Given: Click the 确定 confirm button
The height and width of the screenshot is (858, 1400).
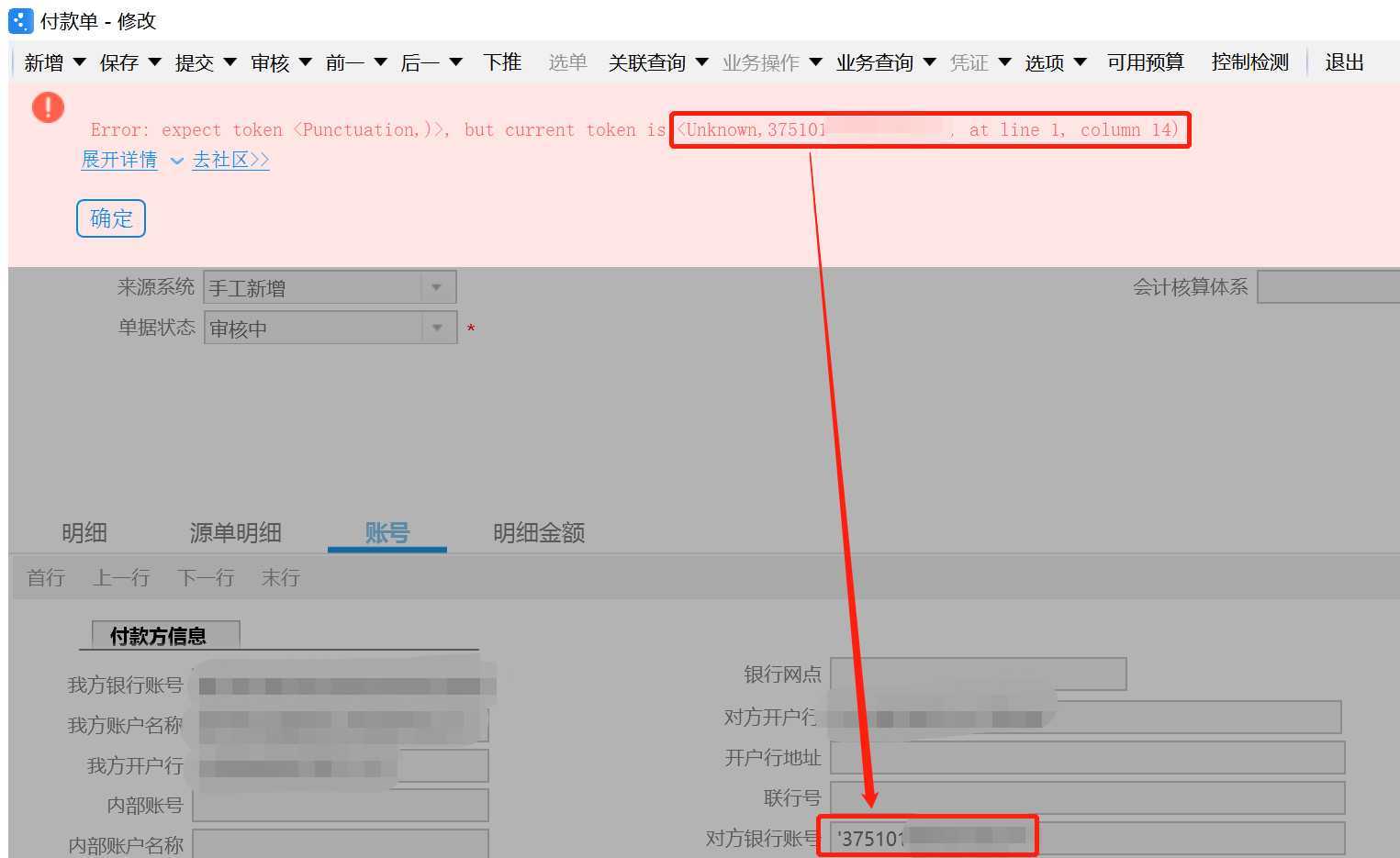Looking at the screenshot, I should tap(111, 218).
